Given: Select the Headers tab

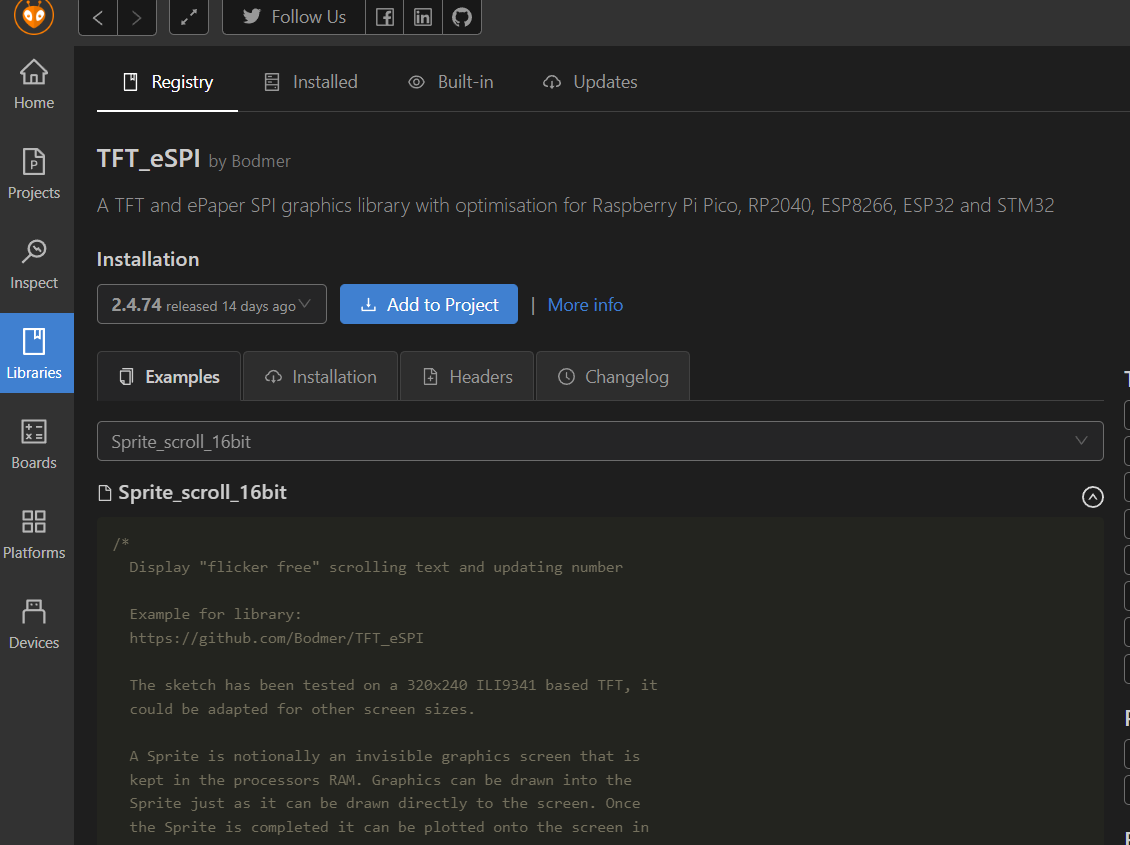Looking at the screenshot, I should 467,377.
